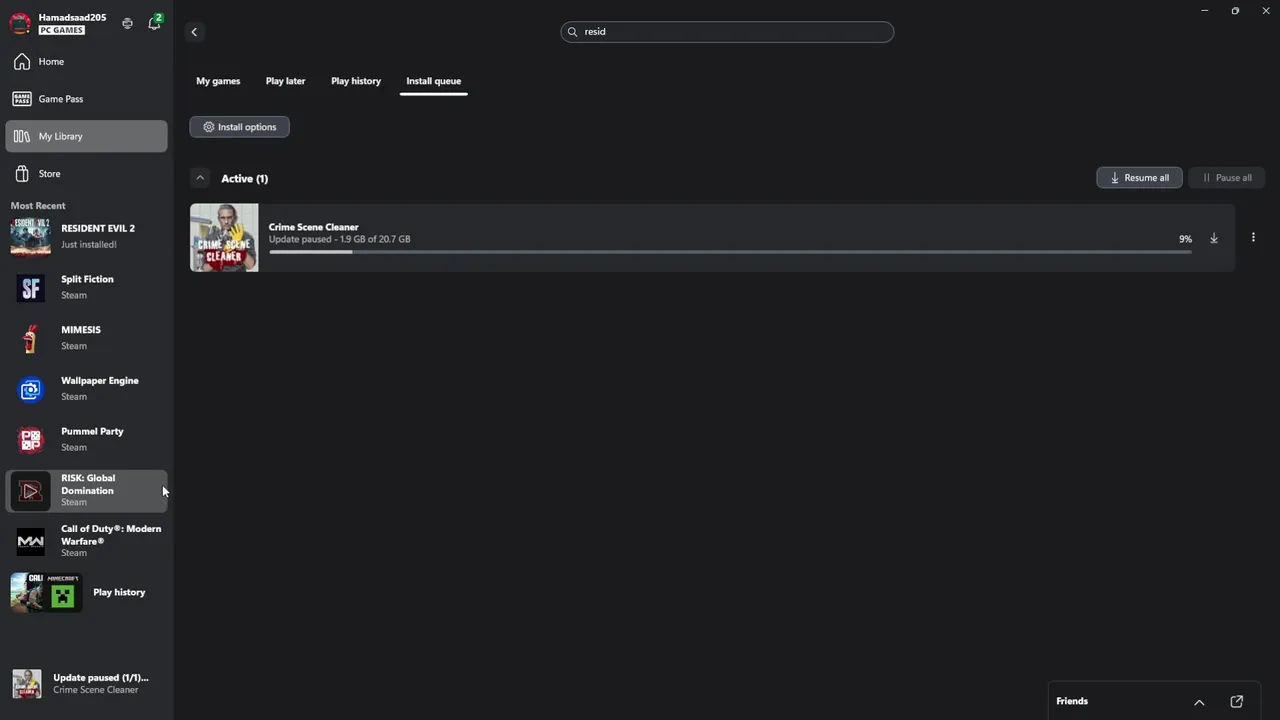Switch to the Play later tab
The image size is (1280, 720).
click(x=285, y=81)
